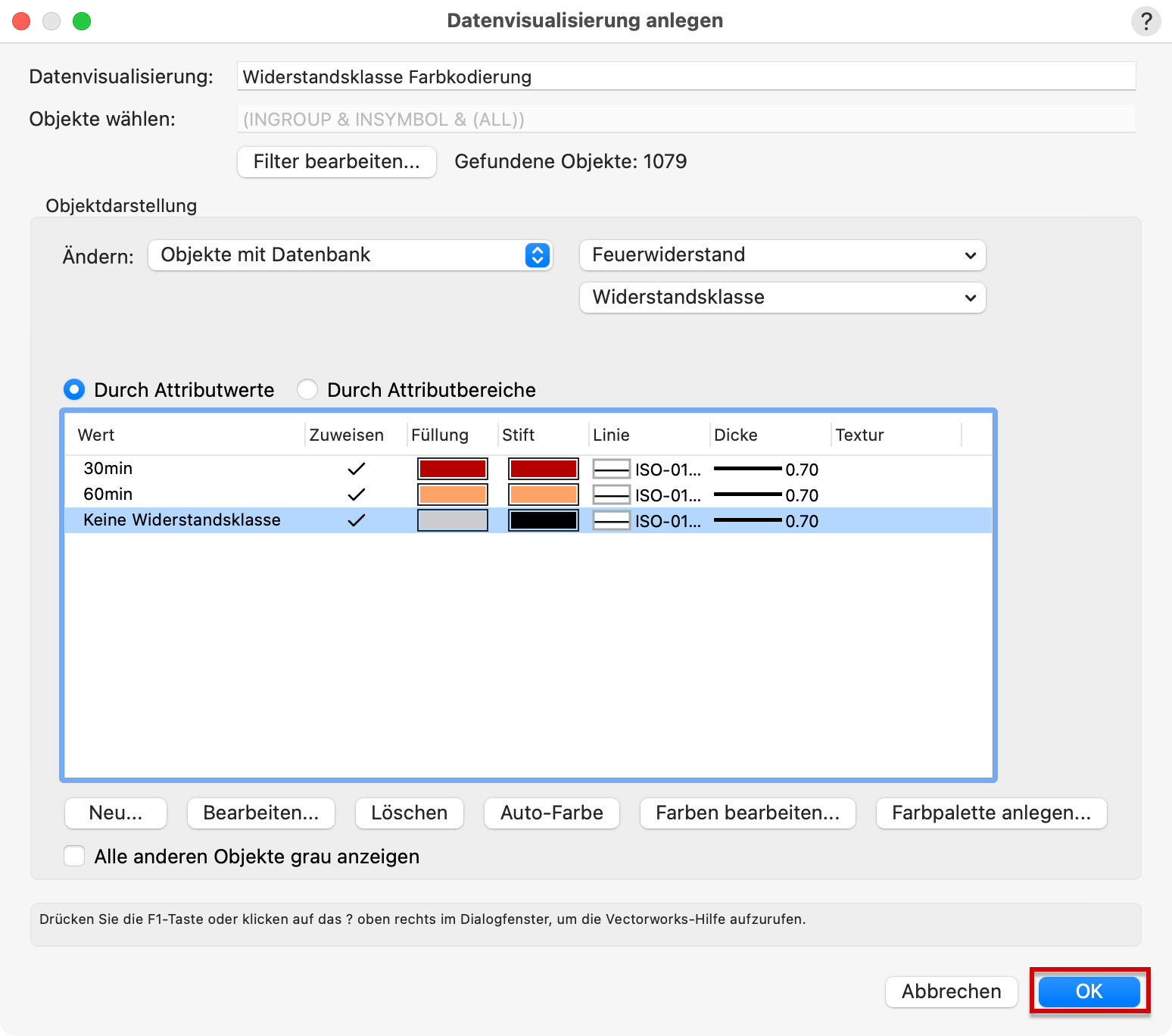1172x1036 pixels.
Task: Toggle Zuweisen checkmark for Keine Widerstandsklasse
Action: pos(356,520)
